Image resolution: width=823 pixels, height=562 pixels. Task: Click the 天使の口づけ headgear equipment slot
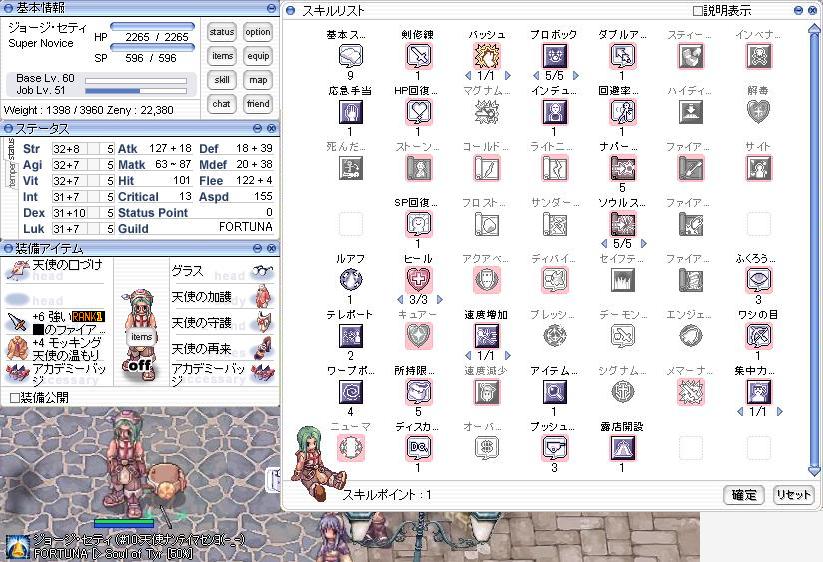57,270
